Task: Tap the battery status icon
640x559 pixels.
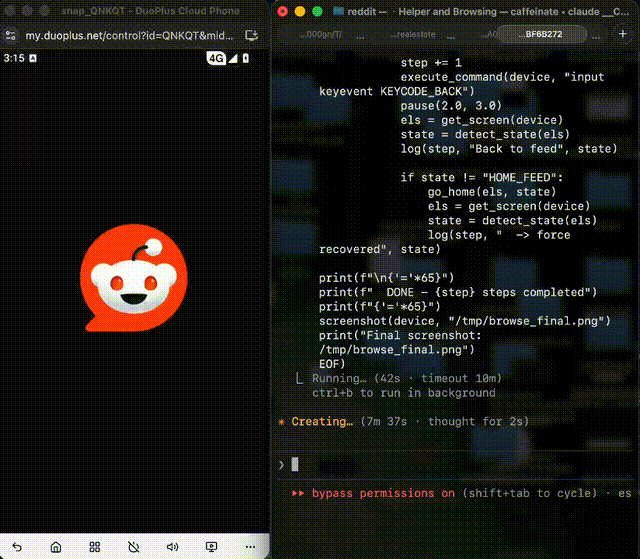Action: click(x=246, y=58)
